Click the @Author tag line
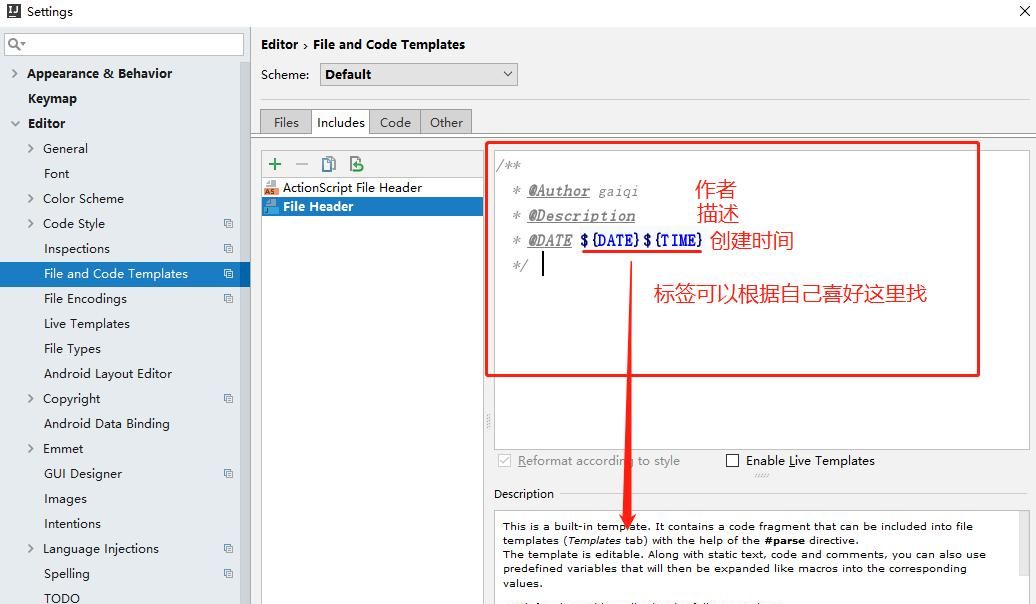The height and width of the screenshot is (604, 1036). coord(575,191)
